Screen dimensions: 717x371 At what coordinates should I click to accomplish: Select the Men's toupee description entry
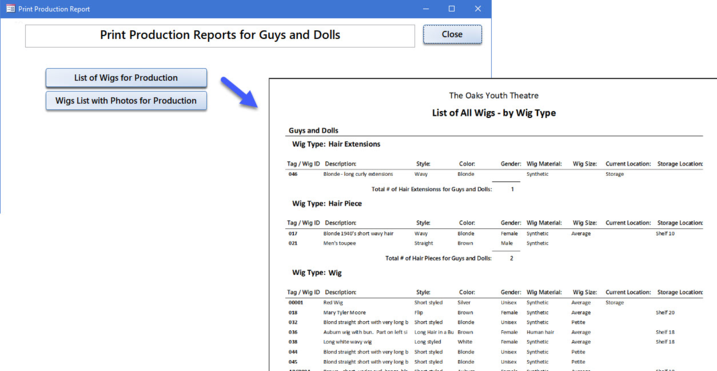[340, 243]
